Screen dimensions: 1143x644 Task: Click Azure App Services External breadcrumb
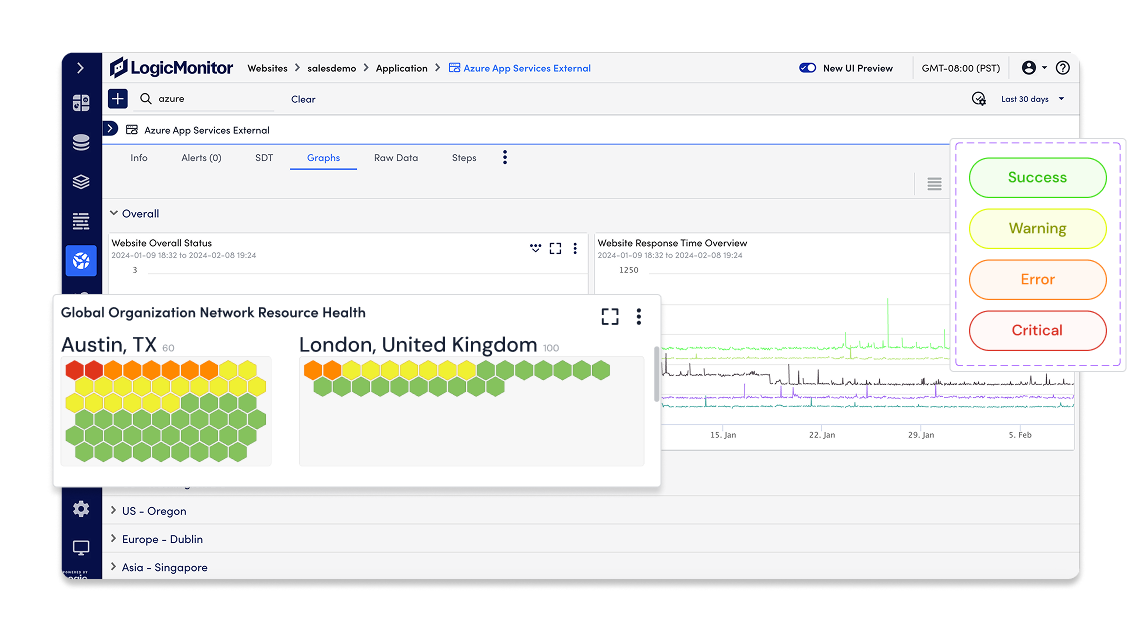tap(520, 69)
